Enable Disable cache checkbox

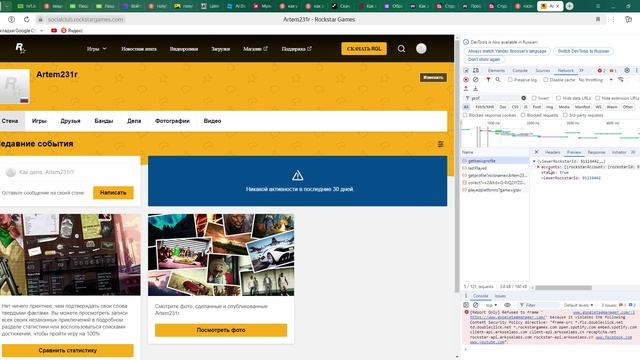[546, 80]
